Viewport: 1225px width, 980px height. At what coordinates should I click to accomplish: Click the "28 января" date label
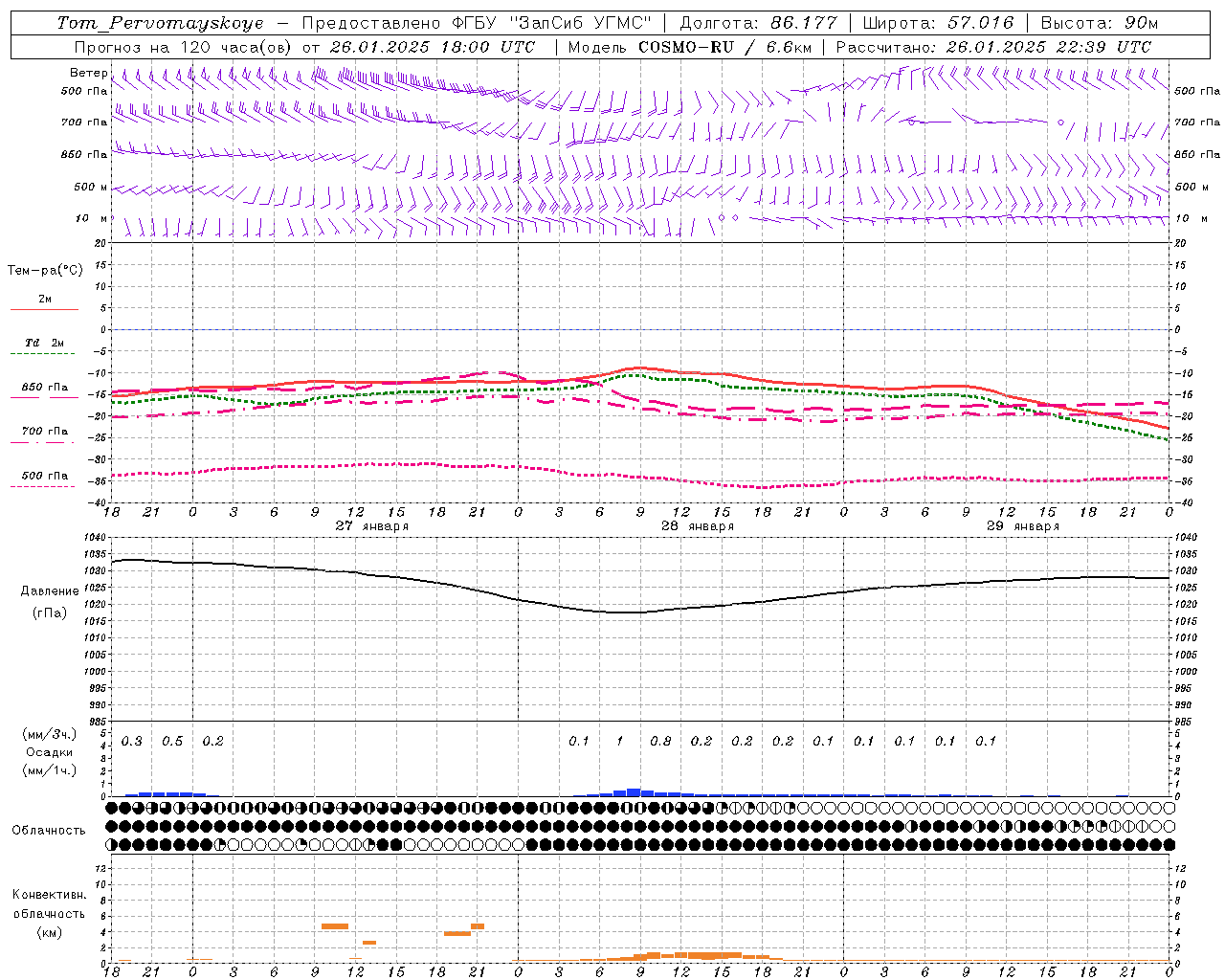698,526
